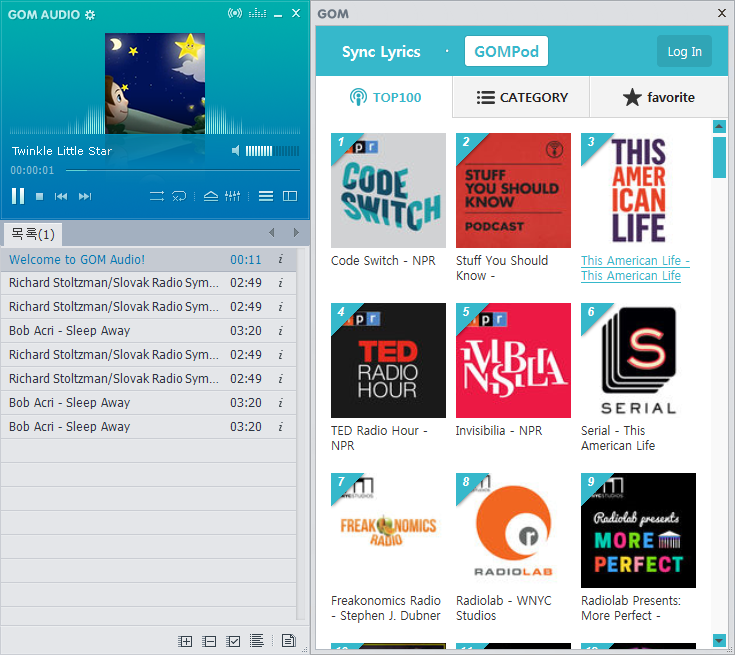The width and height of the screenshot is (735, 655).
Task: Open the Invisibilia podcast thumbnail
Action: tap(513, 360)
